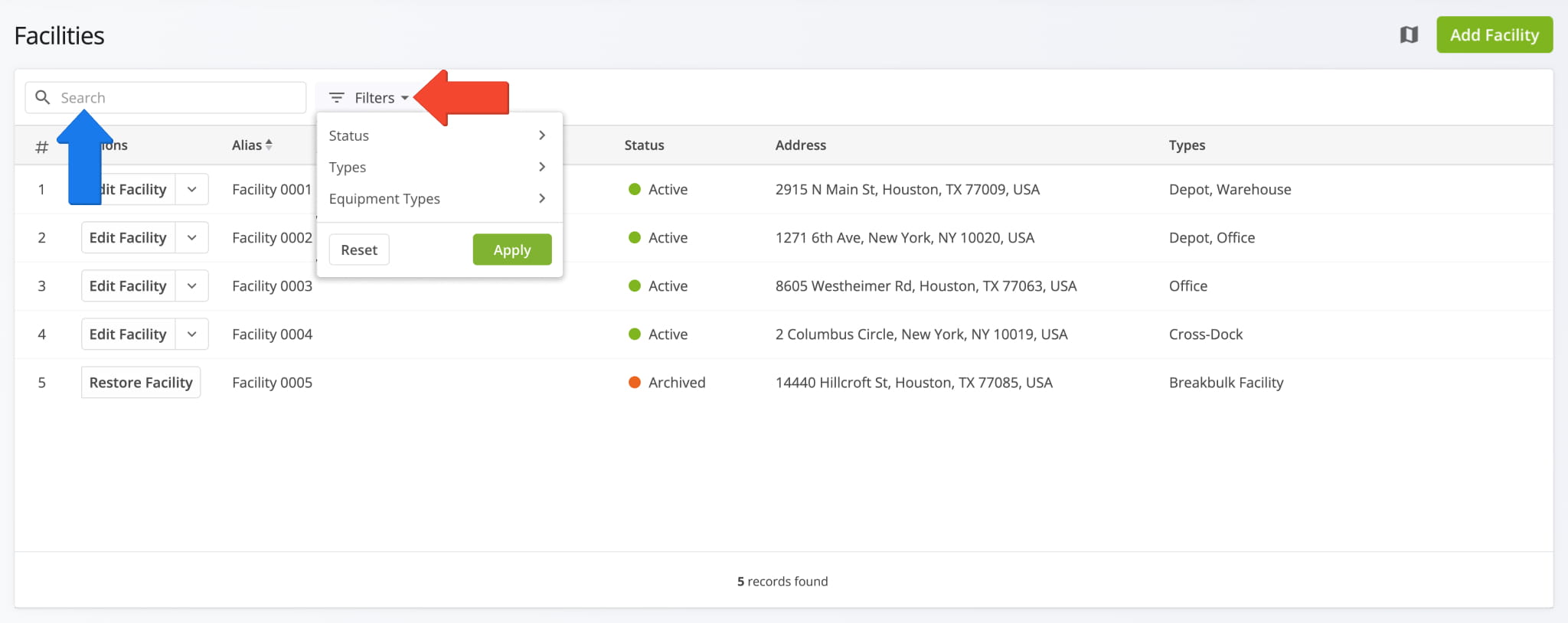The width and height of the screenshot is (1568, 623).
Task: Click address 8605 Westheimer Rd, Houston
Action: 926,285
